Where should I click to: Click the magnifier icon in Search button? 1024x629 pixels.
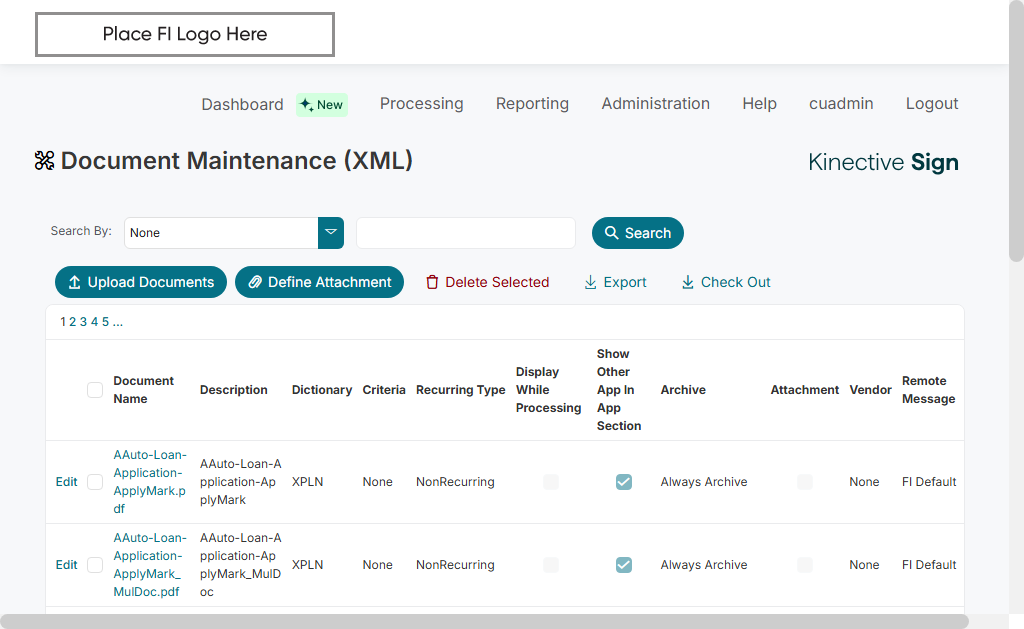pyautogui.click(x=612, y=233)
